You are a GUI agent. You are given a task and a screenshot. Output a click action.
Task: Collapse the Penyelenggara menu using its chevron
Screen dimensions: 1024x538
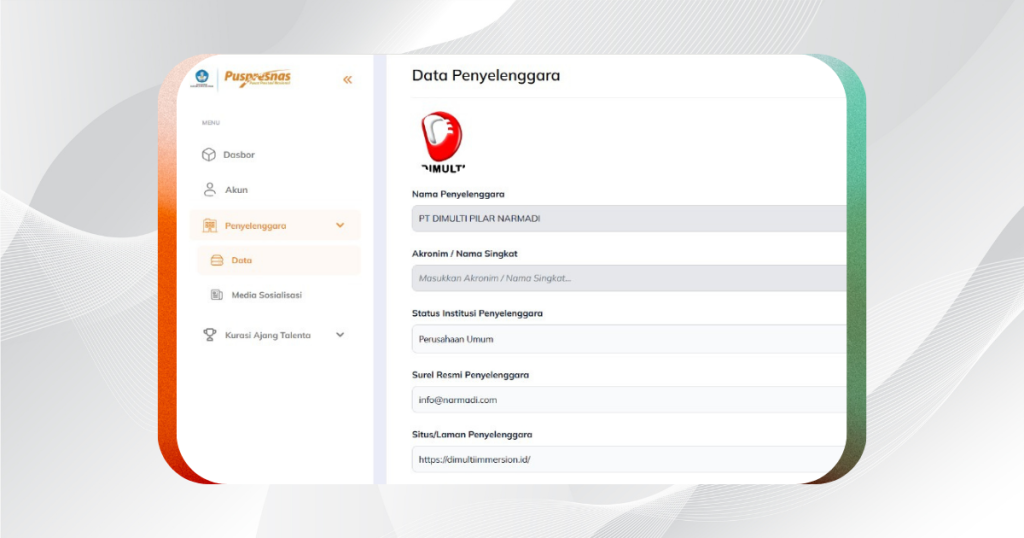coord(340,225)
